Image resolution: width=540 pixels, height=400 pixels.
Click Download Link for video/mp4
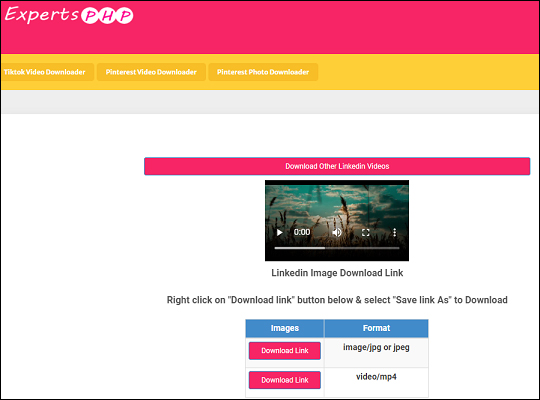pos(285,380)
